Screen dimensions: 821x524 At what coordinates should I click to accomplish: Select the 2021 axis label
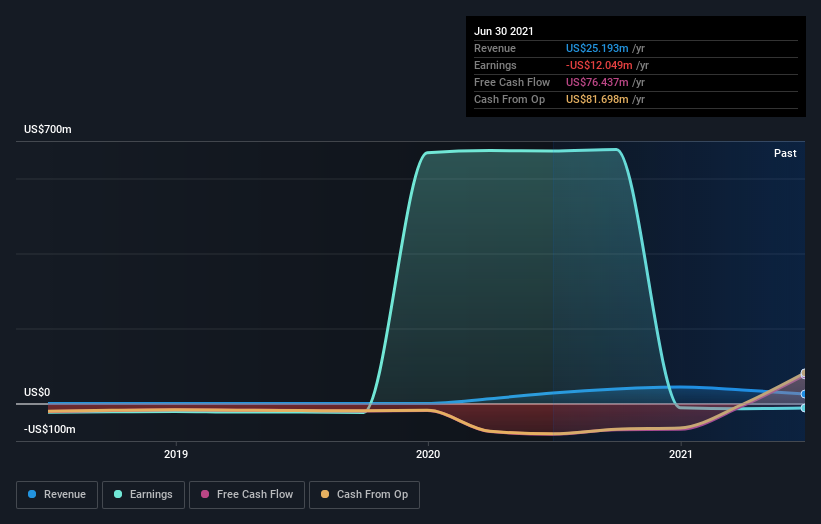coord(681,454)
